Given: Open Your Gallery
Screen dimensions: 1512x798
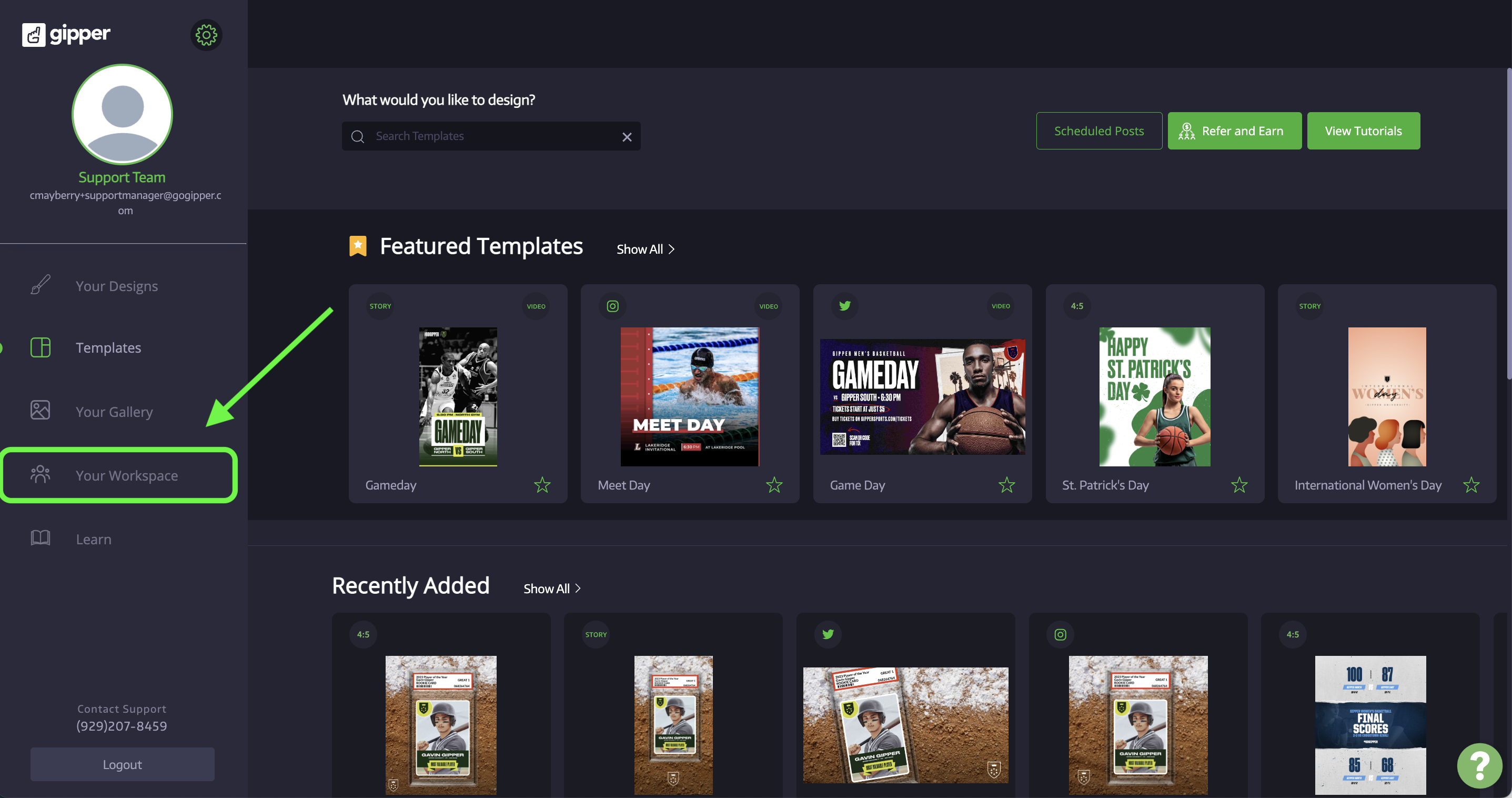Looking at the screenshot, I should (x=115, y=412).
